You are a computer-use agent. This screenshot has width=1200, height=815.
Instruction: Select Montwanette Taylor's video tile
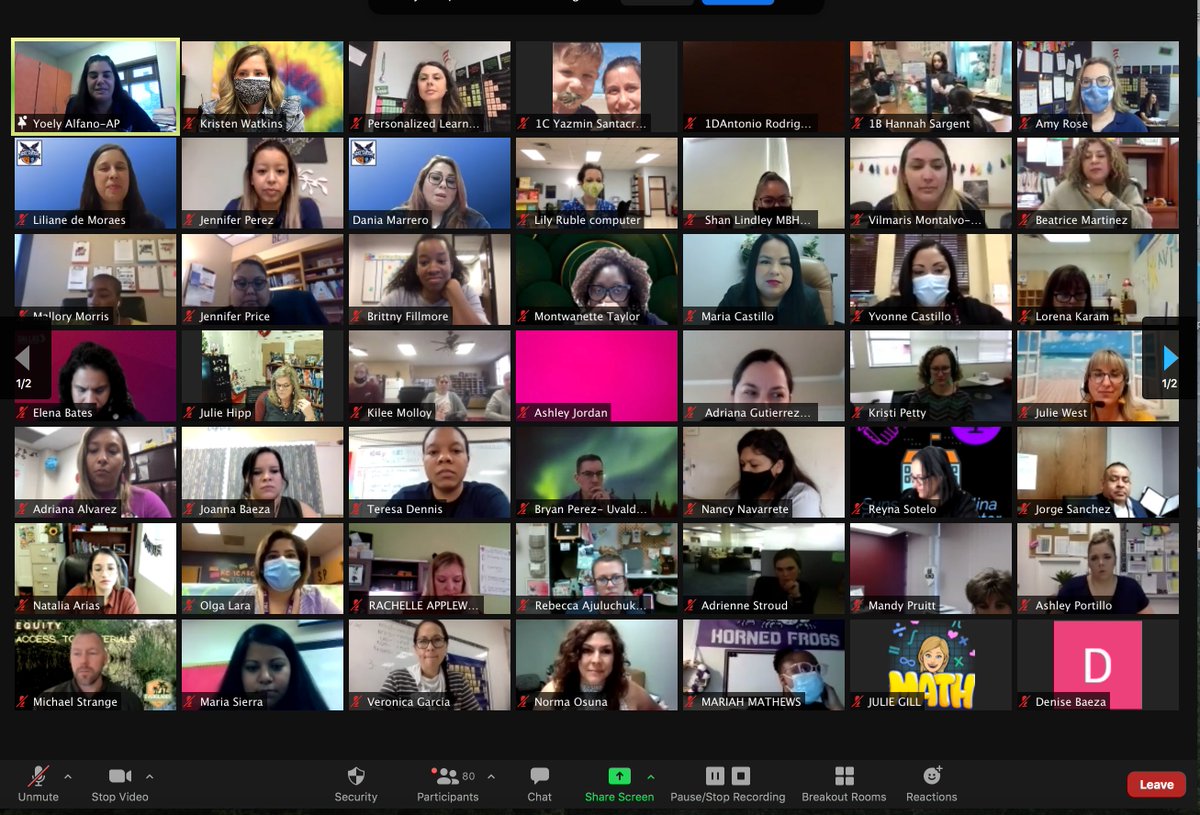click(596, 279)
